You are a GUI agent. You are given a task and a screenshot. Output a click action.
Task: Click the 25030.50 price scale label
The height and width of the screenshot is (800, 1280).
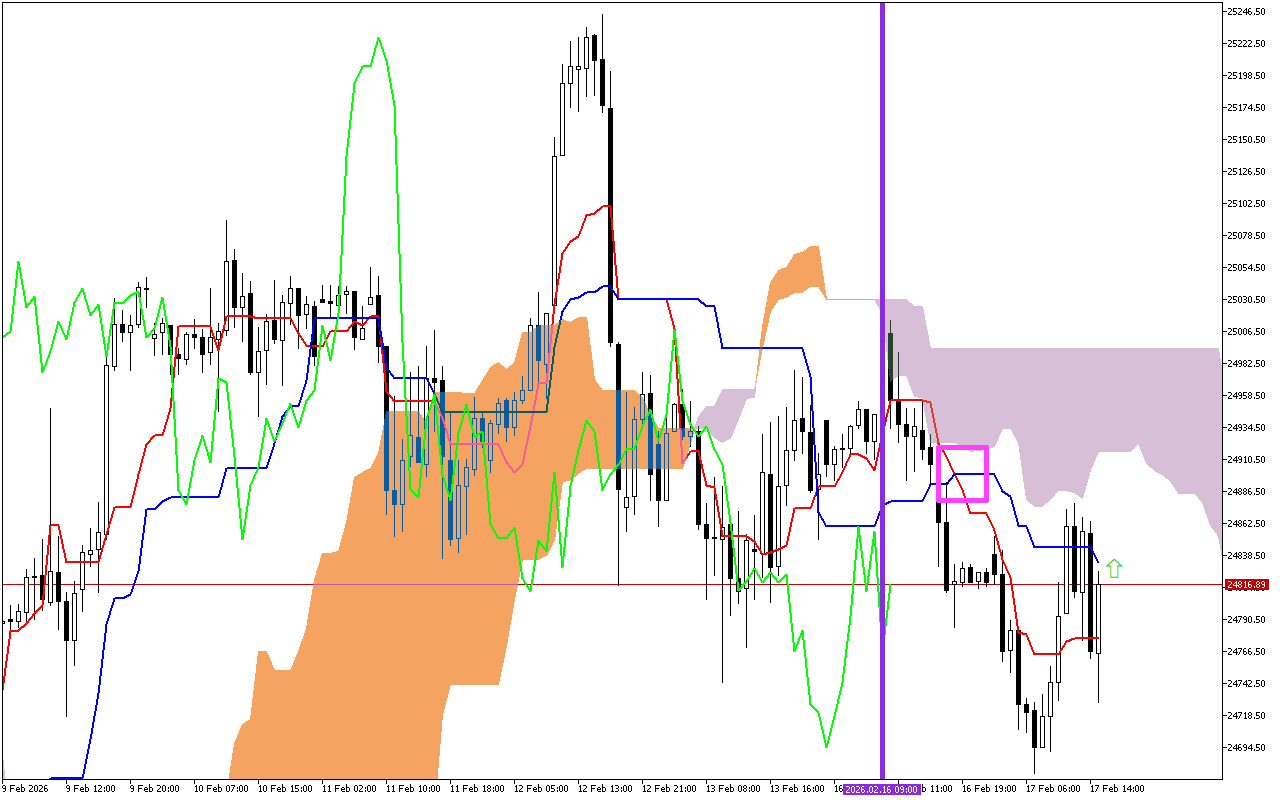(x=1248, y=300)
